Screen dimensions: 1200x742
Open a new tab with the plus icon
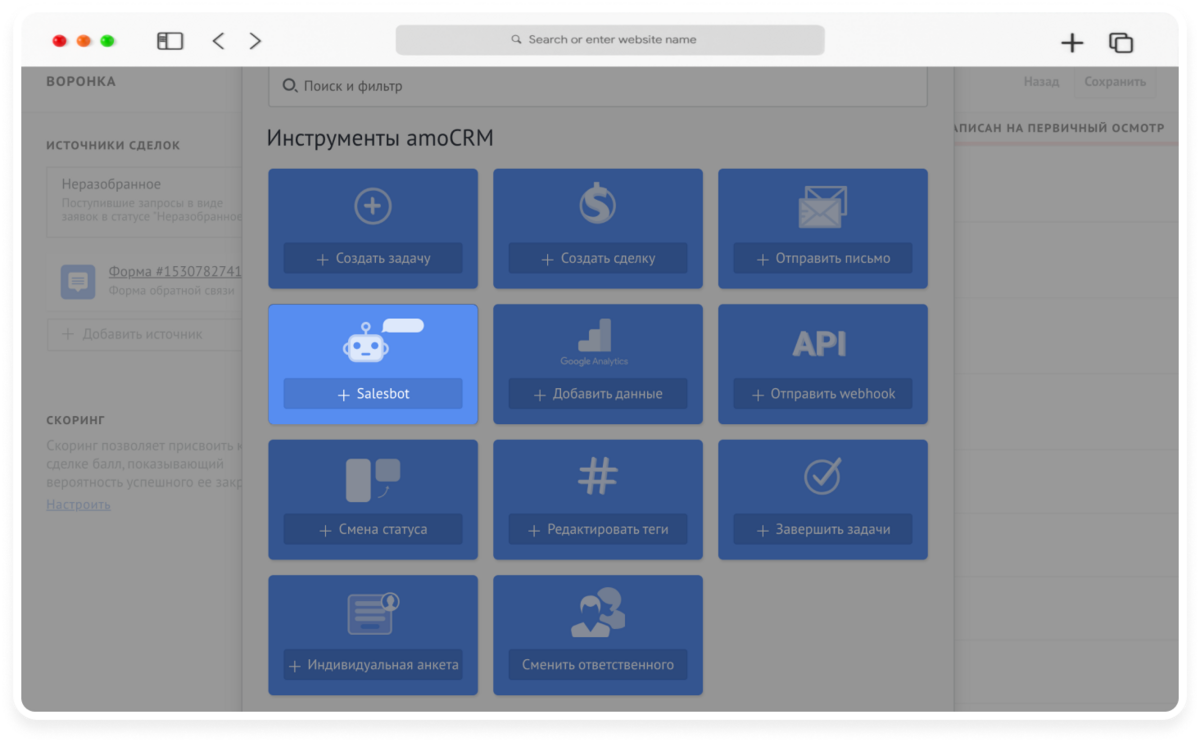[1072, 42]
